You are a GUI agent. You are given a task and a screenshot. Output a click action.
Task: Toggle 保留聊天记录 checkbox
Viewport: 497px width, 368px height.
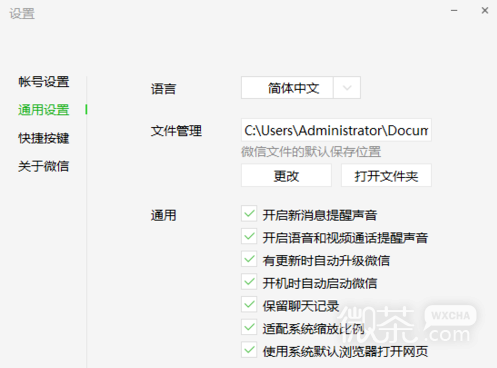(249, 305)
